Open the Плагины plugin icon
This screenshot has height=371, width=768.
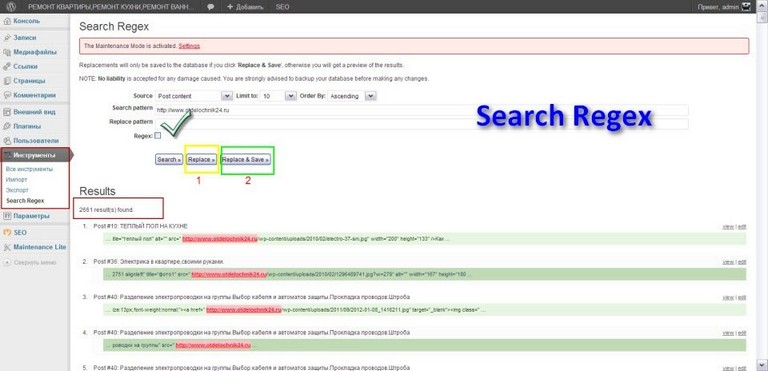click(x=7, y=126)
